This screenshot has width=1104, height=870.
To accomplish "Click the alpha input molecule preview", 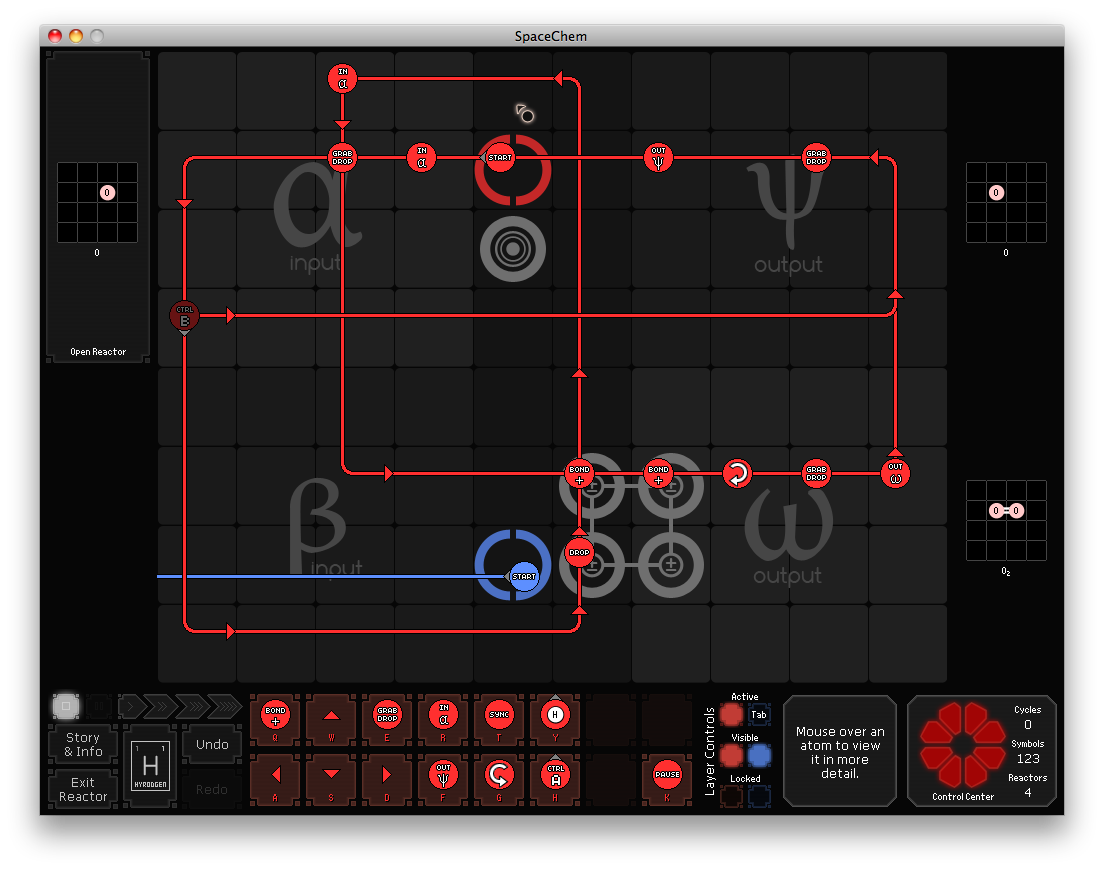I will tap(97, 202).
